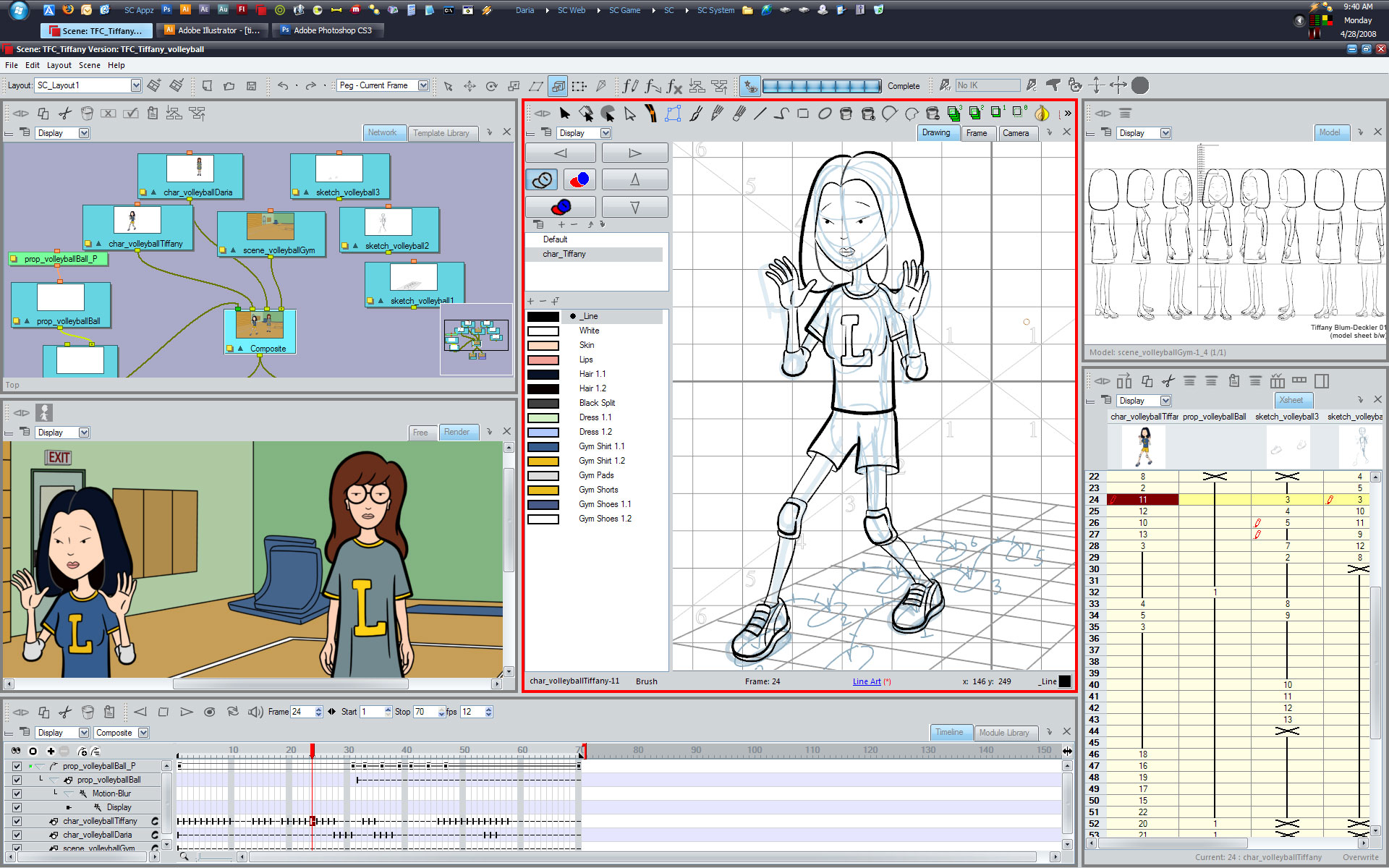Uncheck the prop_volleyballBall layer checkbox
This screenshot has width=1389, height=868.
click(x=17, y=780)
